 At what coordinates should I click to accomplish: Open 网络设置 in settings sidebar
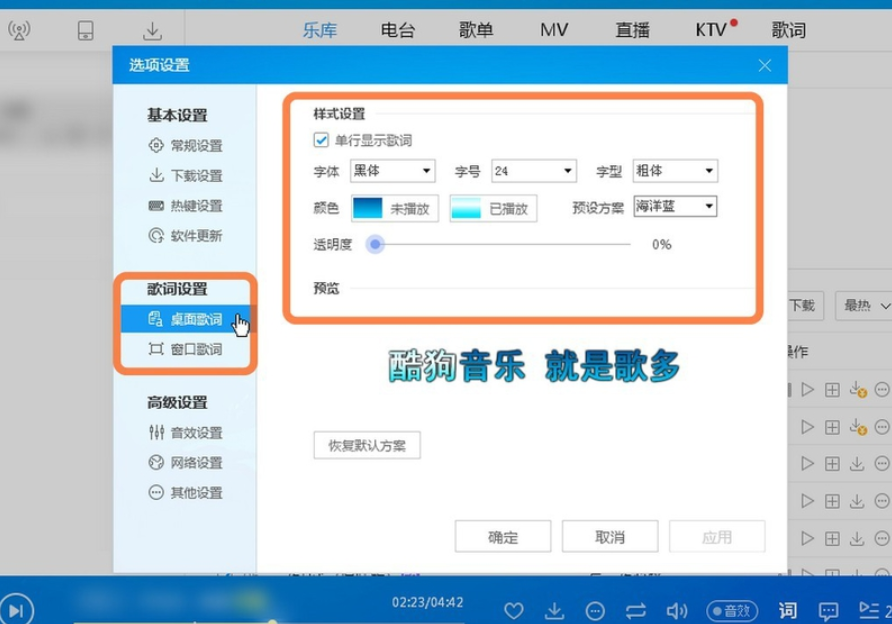185,463
